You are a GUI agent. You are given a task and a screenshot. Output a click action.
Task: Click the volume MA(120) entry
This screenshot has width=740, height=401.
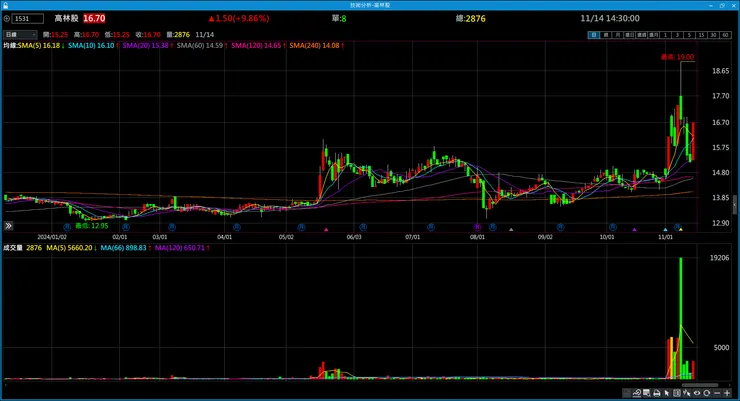click(x=182, y=248)
